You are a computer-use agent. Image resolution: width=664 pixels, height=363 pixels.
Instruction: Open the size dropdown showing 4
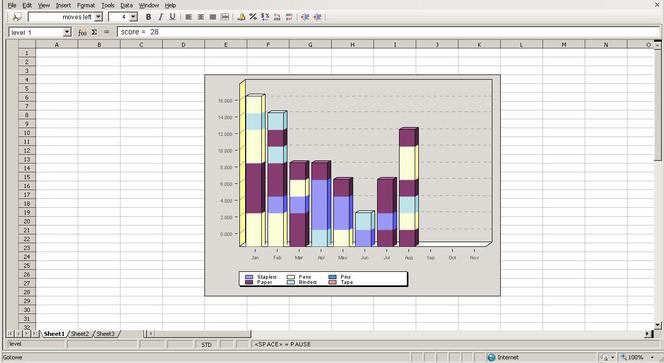tap(133, 17)
